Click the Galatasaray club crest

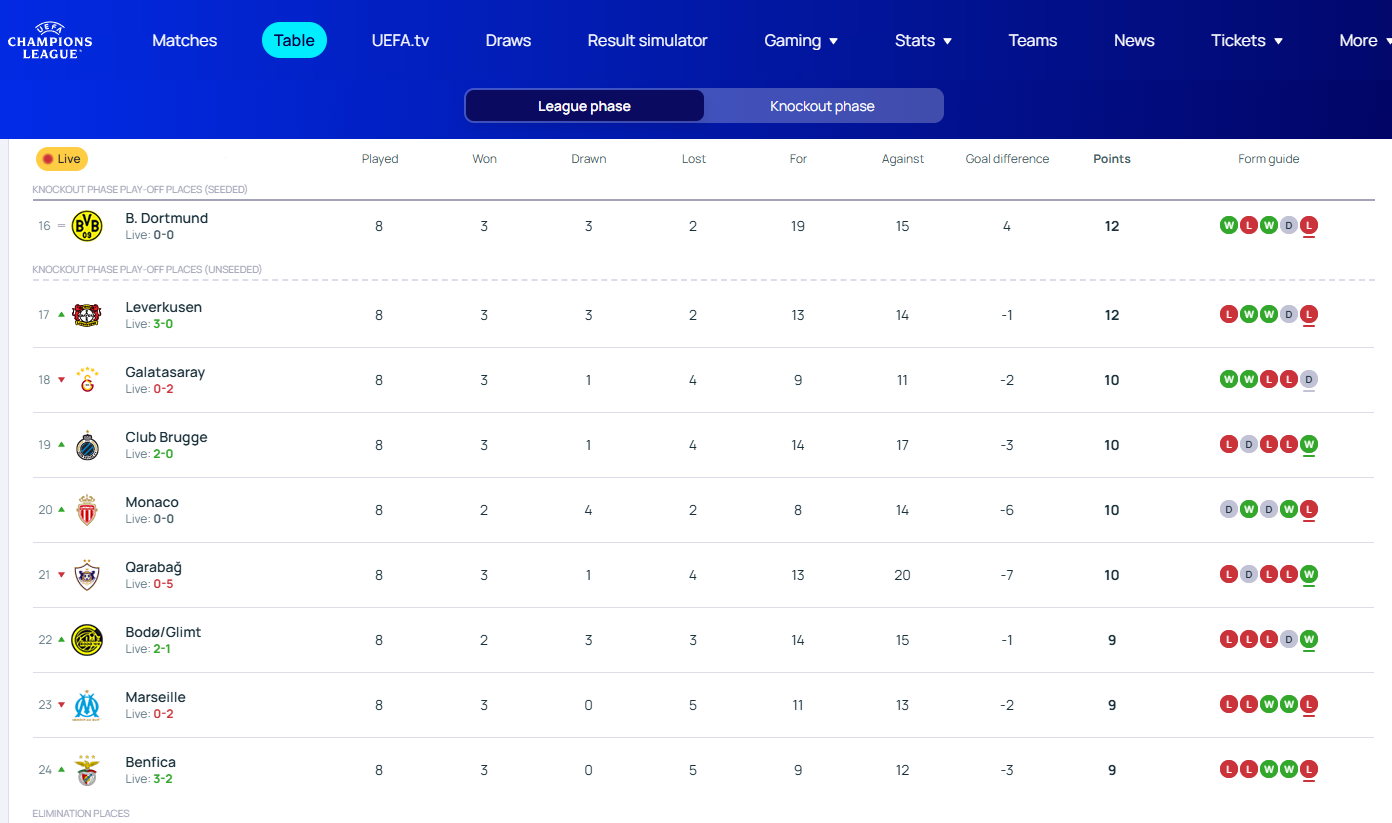[x=87, y=380]
